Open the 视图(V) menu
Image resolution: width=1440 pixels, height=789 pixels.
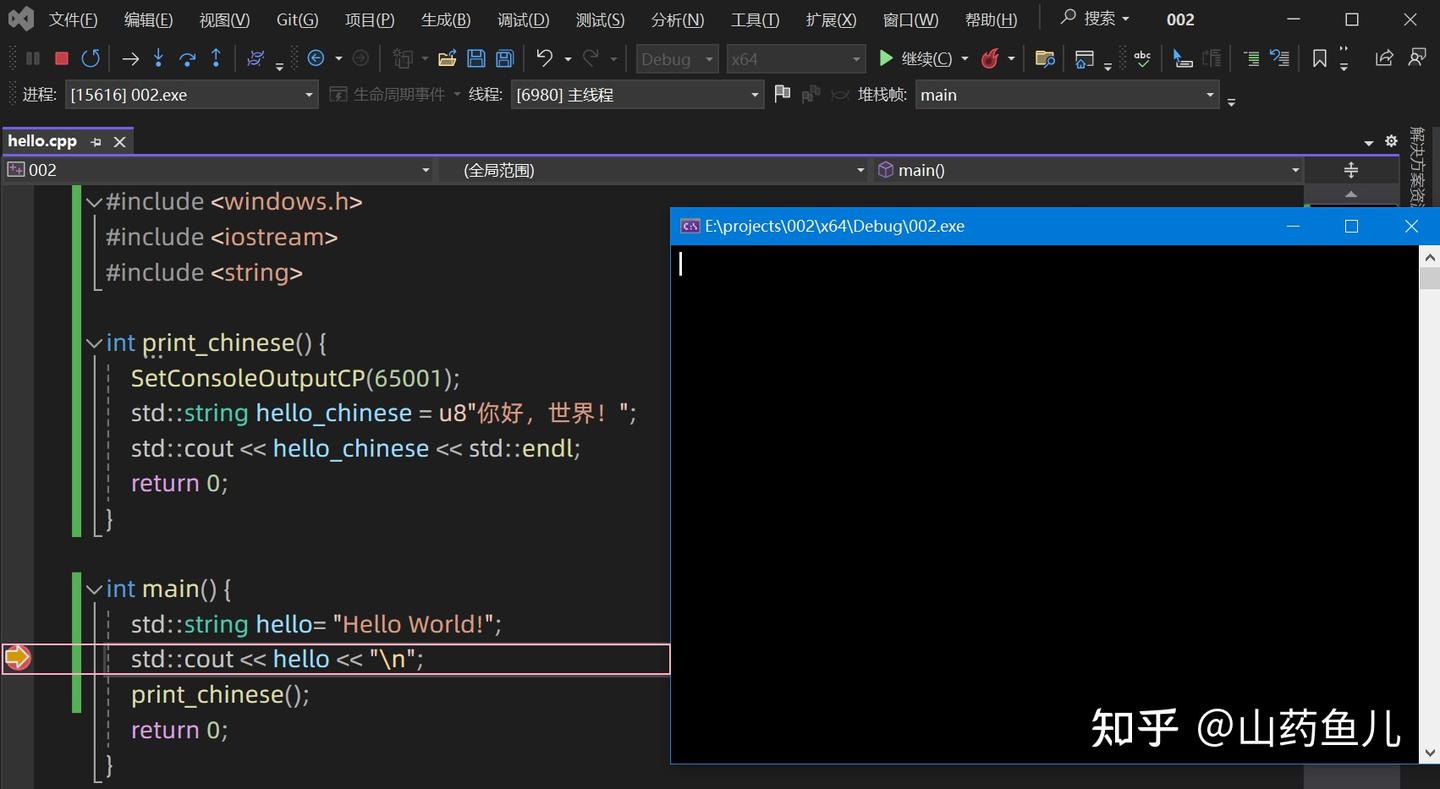[x=224, y=20]
